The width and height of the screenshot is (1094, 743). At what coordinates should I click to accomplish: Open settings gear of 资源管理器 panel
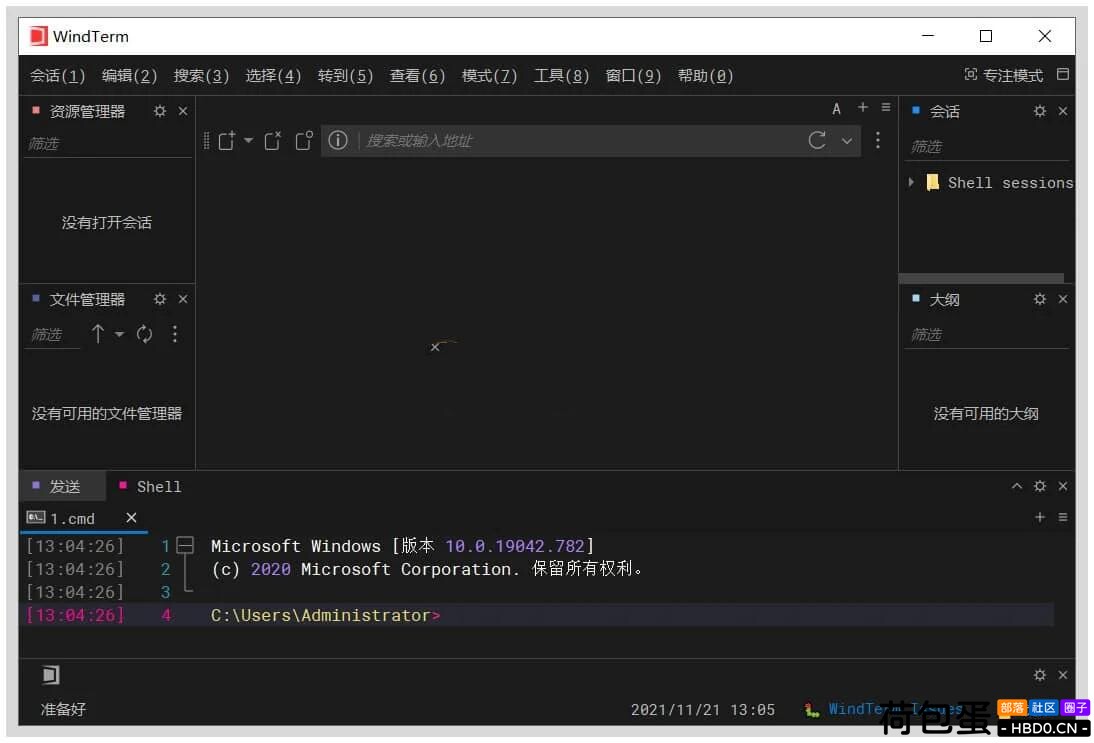coord(160,111)
